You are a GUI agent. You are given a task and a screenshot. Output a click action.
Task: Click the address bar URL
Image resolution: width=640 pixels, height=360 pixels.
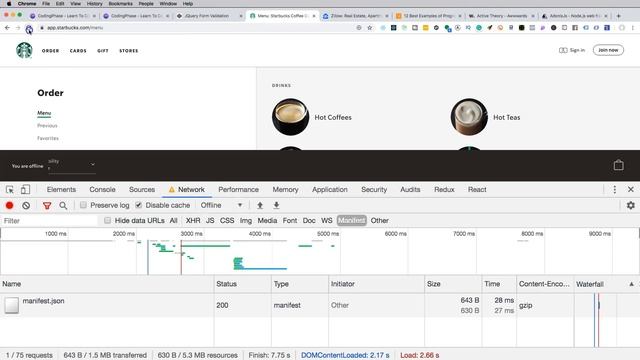(x=75, y=28)
